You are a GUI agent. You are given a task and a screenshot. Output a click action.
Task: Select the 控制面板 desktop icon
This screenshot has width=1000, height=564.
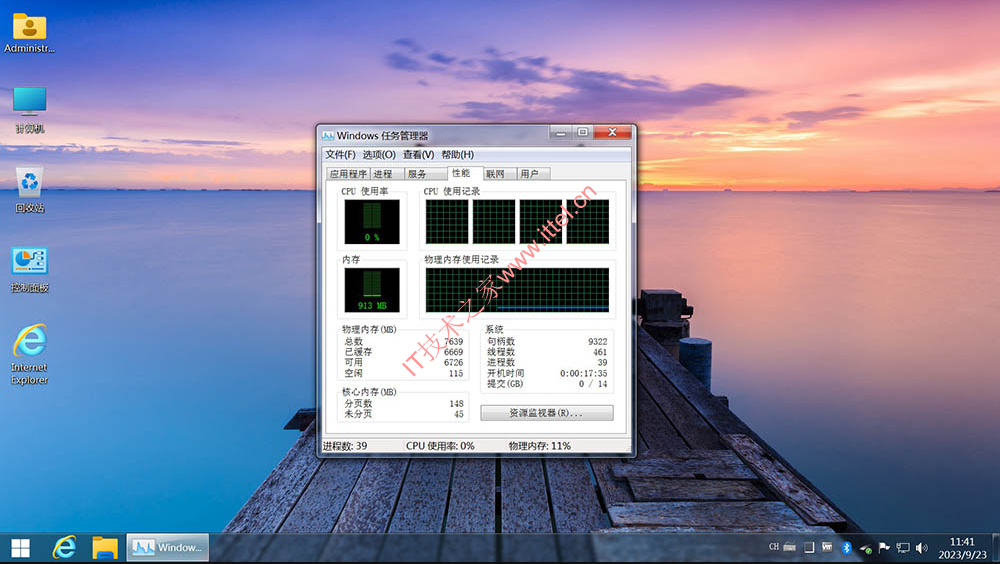coord(29,270)
